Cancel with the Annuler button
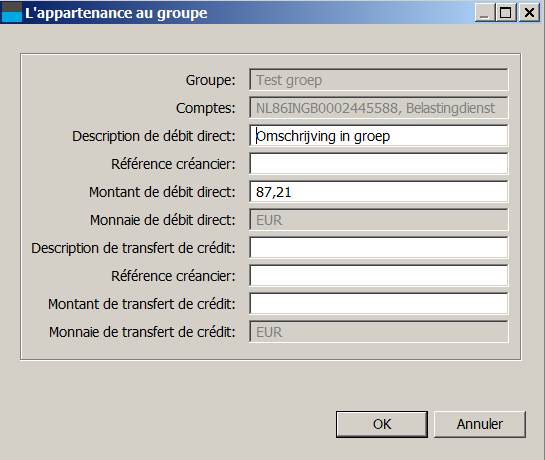 [480, 424]
